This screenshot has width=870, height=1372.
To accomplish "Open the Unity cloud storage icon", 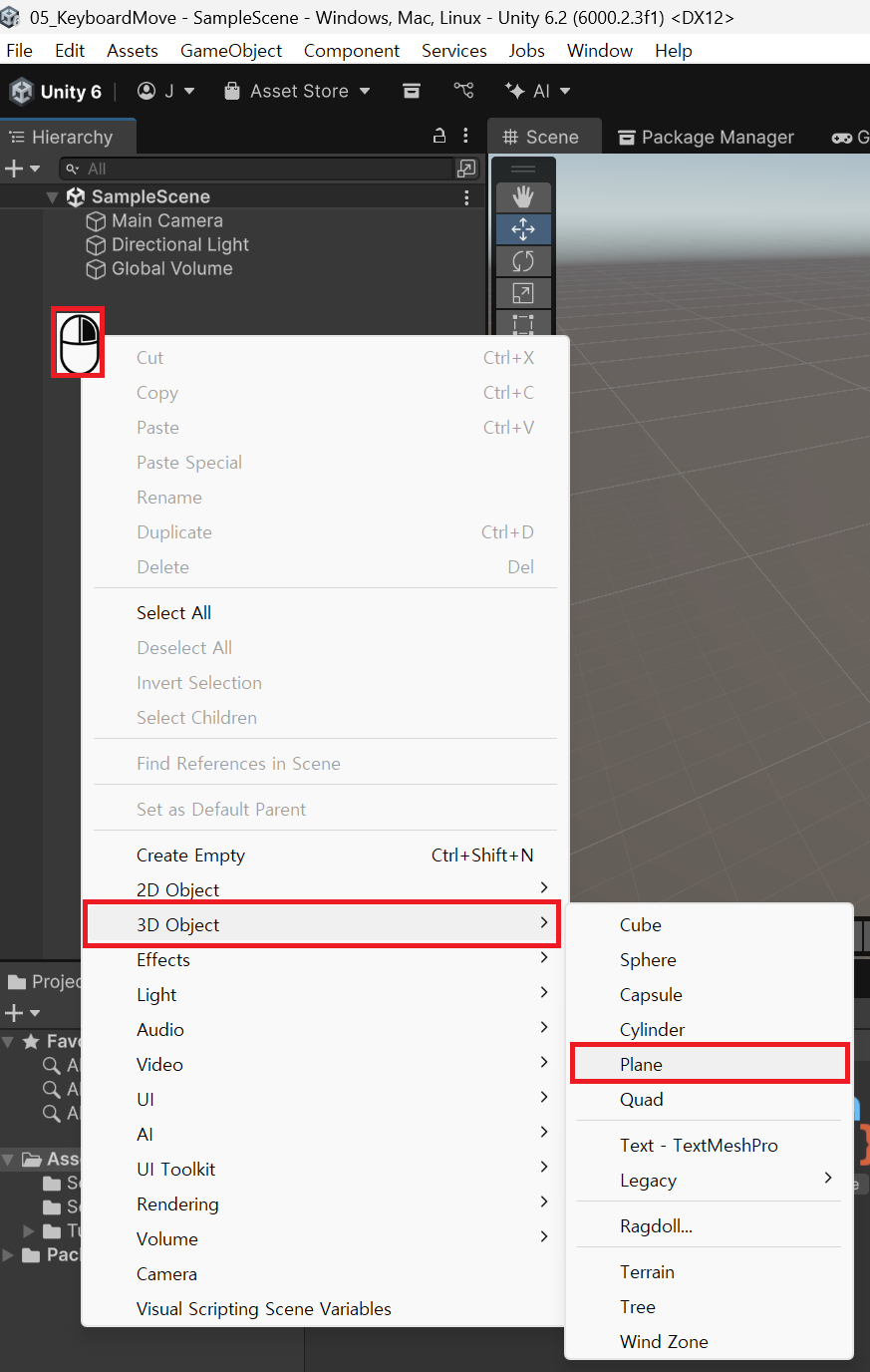I will tap(411, 91).
